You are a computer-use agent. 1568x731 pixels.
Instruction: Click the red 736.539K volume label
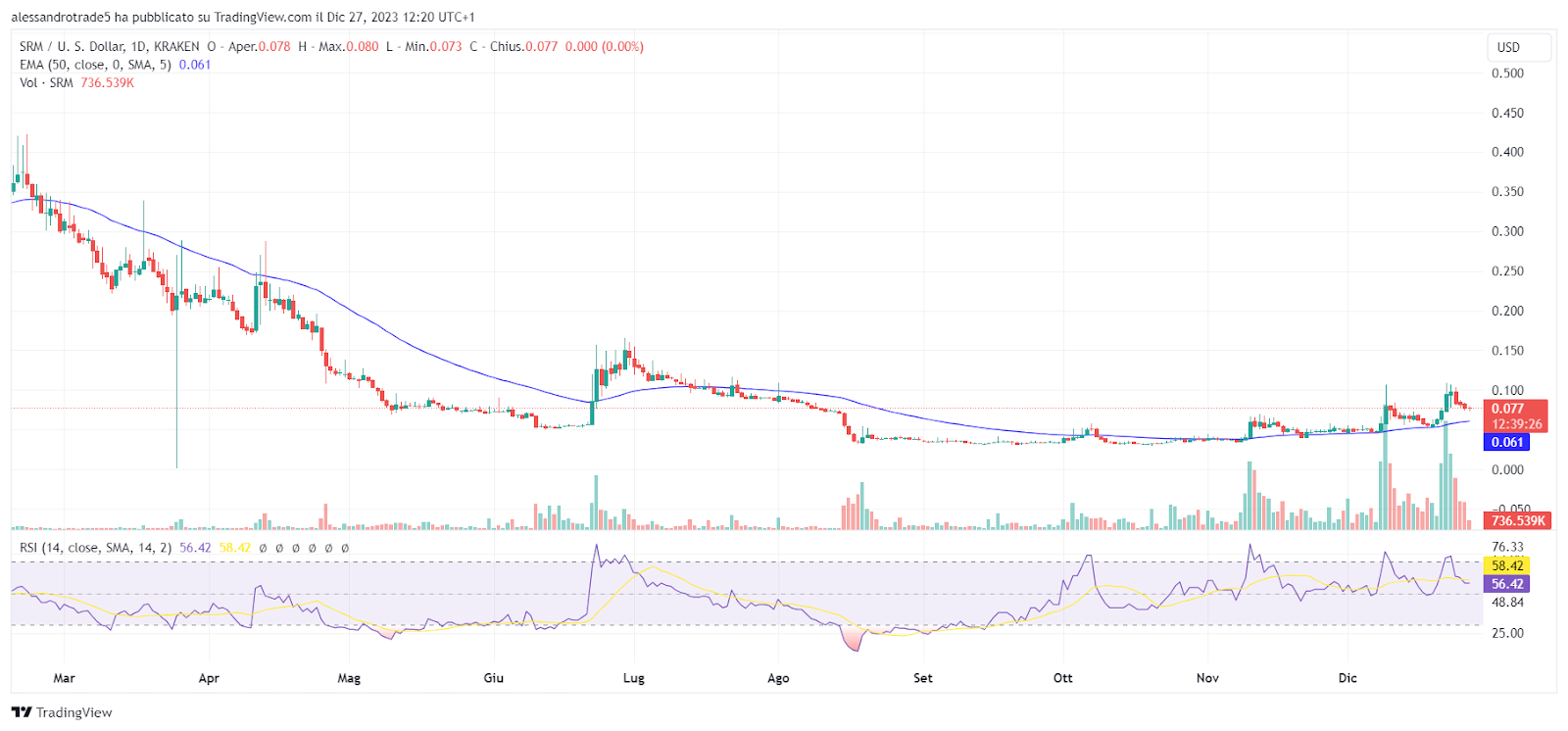point(1518,520)
